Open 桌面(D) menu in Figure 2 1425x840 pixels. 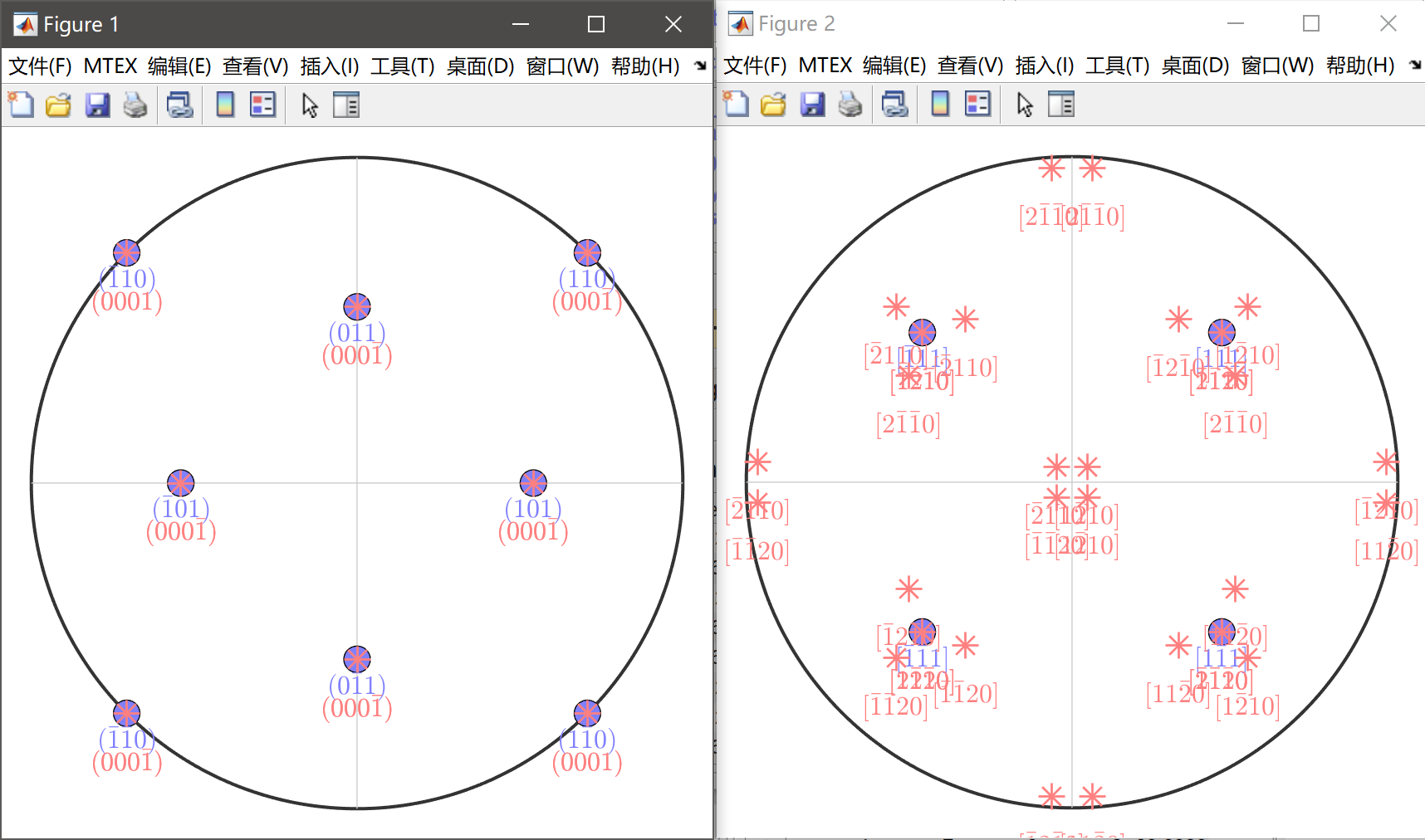(x=1196, y=66)
